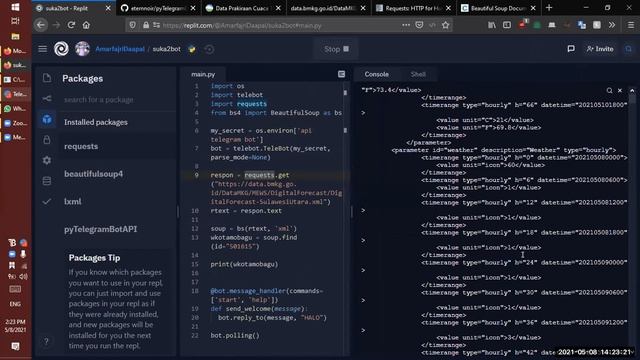Click the suka2bot repl name

click(167, 49)
